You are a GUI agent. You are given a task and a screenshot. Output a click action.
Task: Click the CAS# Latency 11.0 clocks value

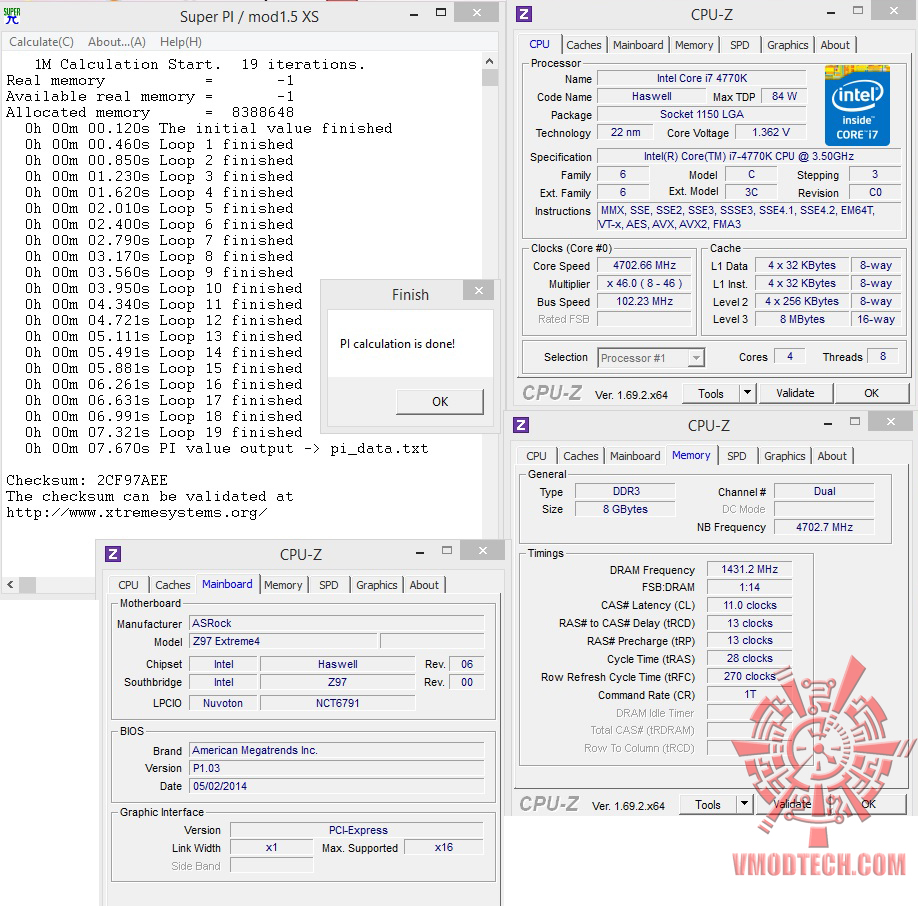pyautogui.click(x=749, y=605)
